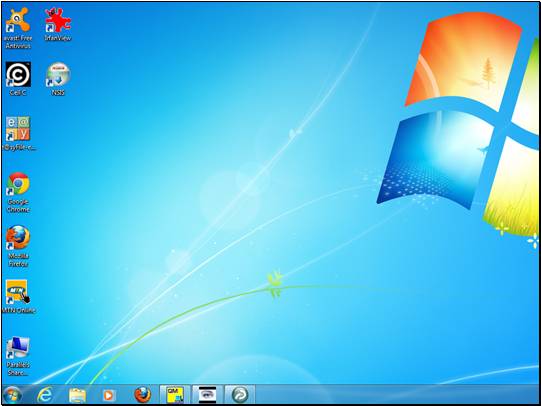
Task: Click the MTN Online desktop icon
Action: (x=18, y=297)
